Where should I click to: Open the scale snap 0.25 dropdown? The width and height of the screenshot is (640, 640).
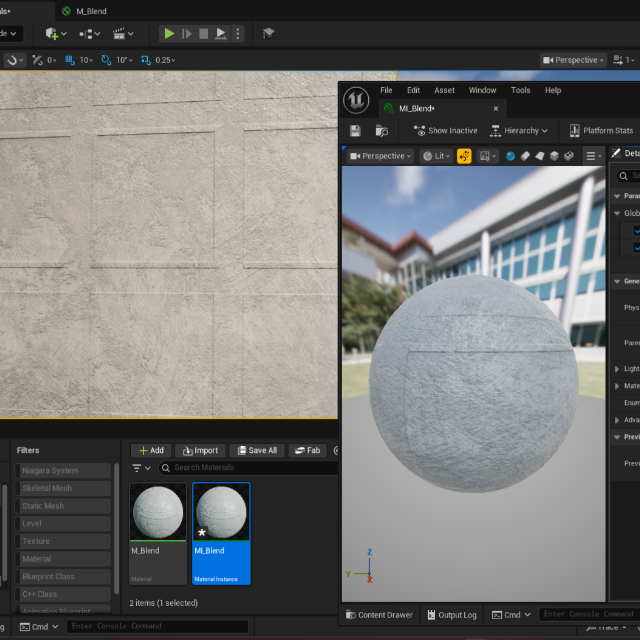(165, 60)
